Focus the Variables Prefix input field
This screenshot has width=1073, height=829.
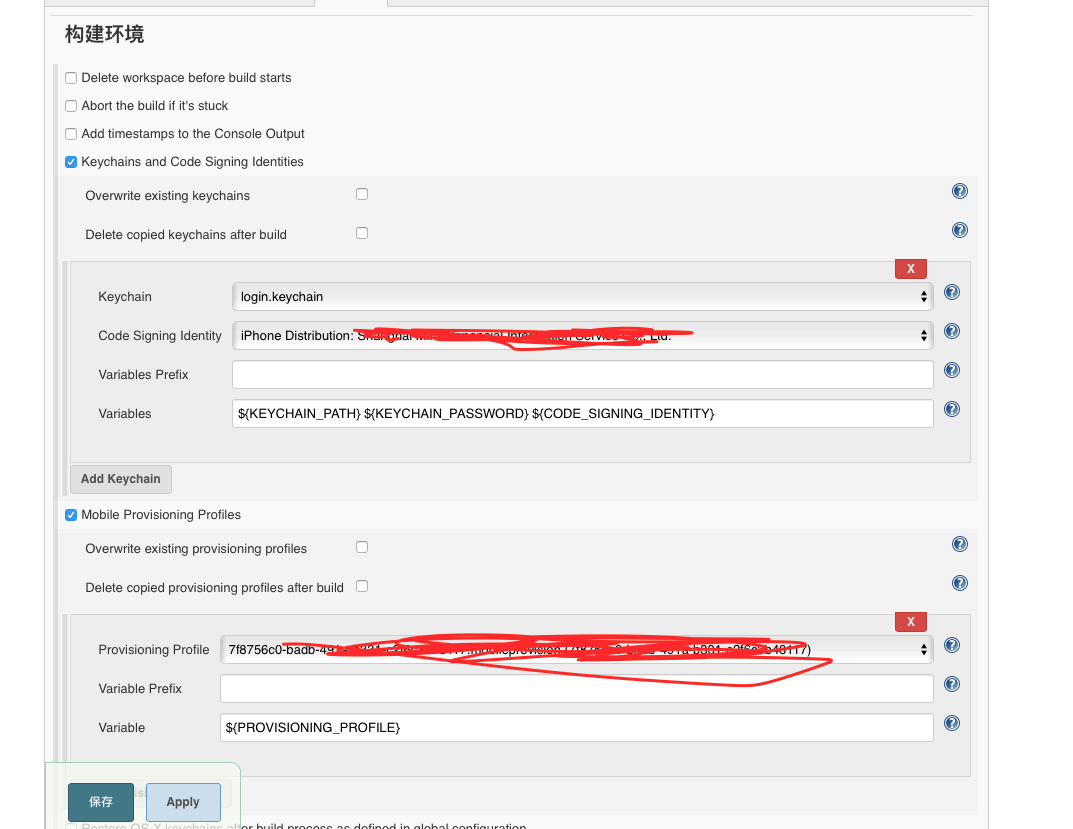coord(582,374)
